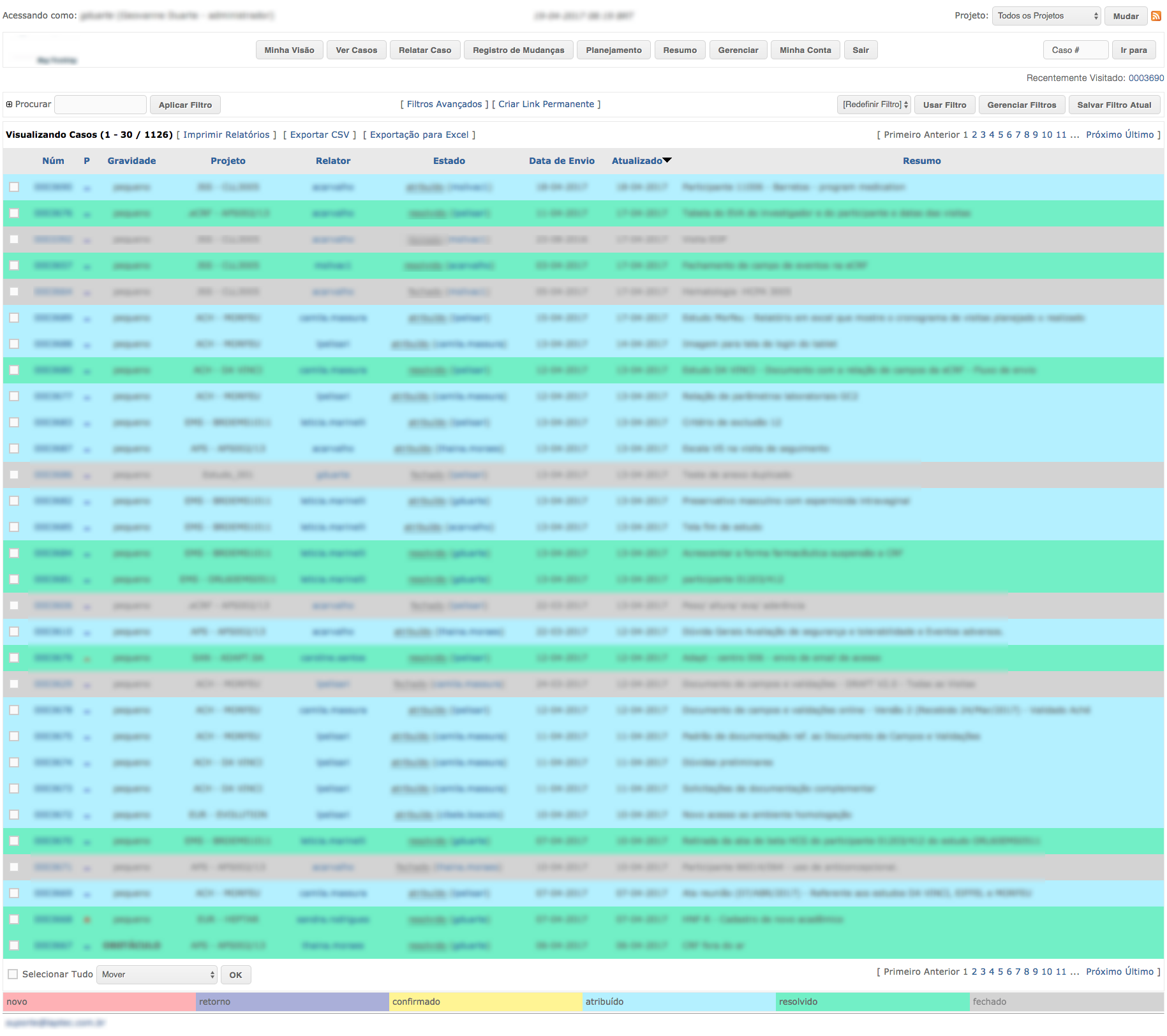The width and height of the screenshot is (1167, 1036).
Task: Click Usar Filtro button
Action: (944, 105)
